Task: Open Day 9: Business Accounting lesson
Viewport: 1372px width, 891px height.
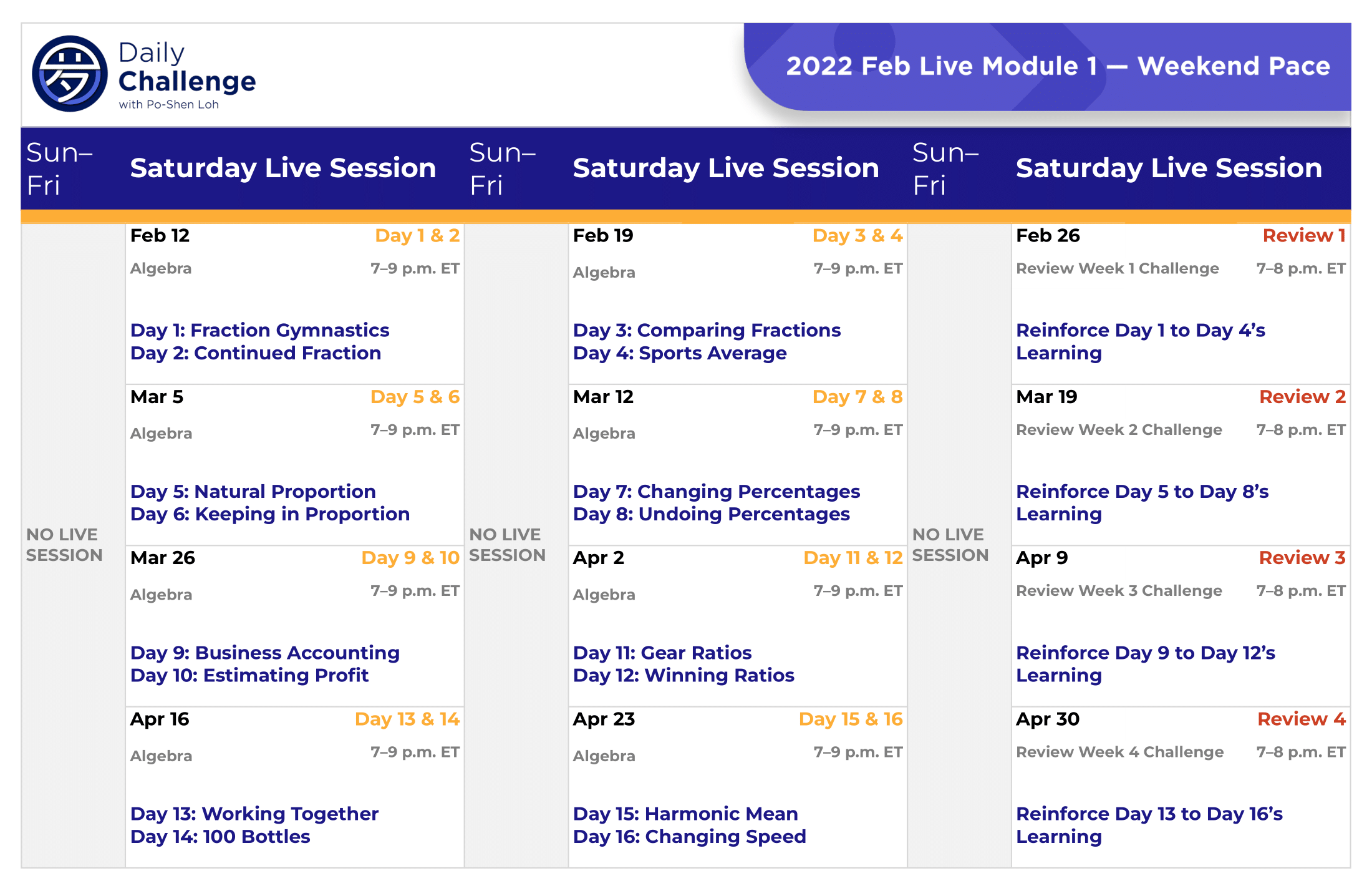Action: pyautogui.click(x=264, y=653)
